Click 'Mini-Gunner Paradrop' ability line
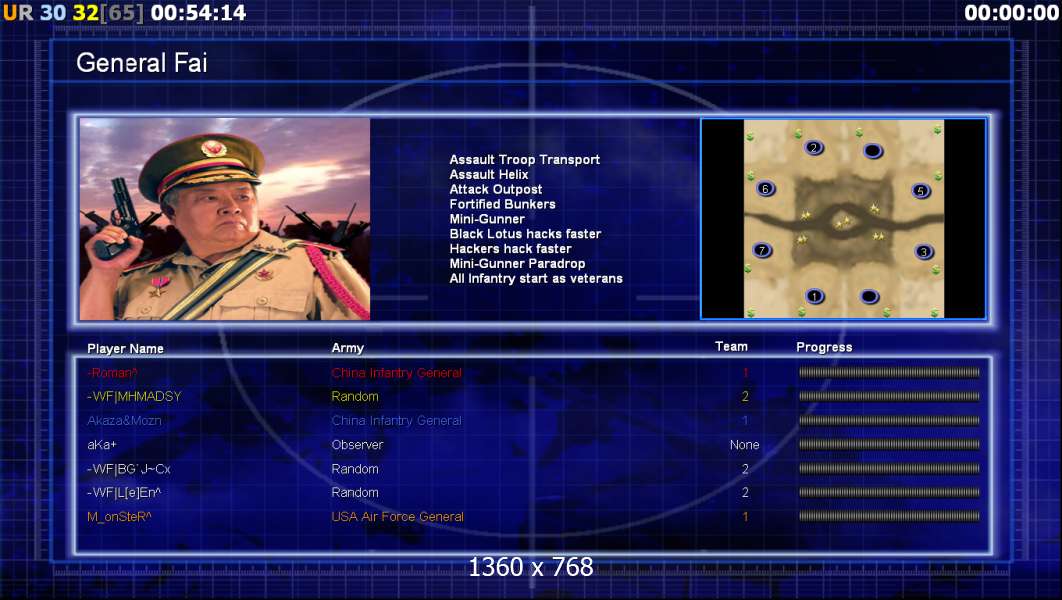1062x600 pixels. tap(517, 264)
